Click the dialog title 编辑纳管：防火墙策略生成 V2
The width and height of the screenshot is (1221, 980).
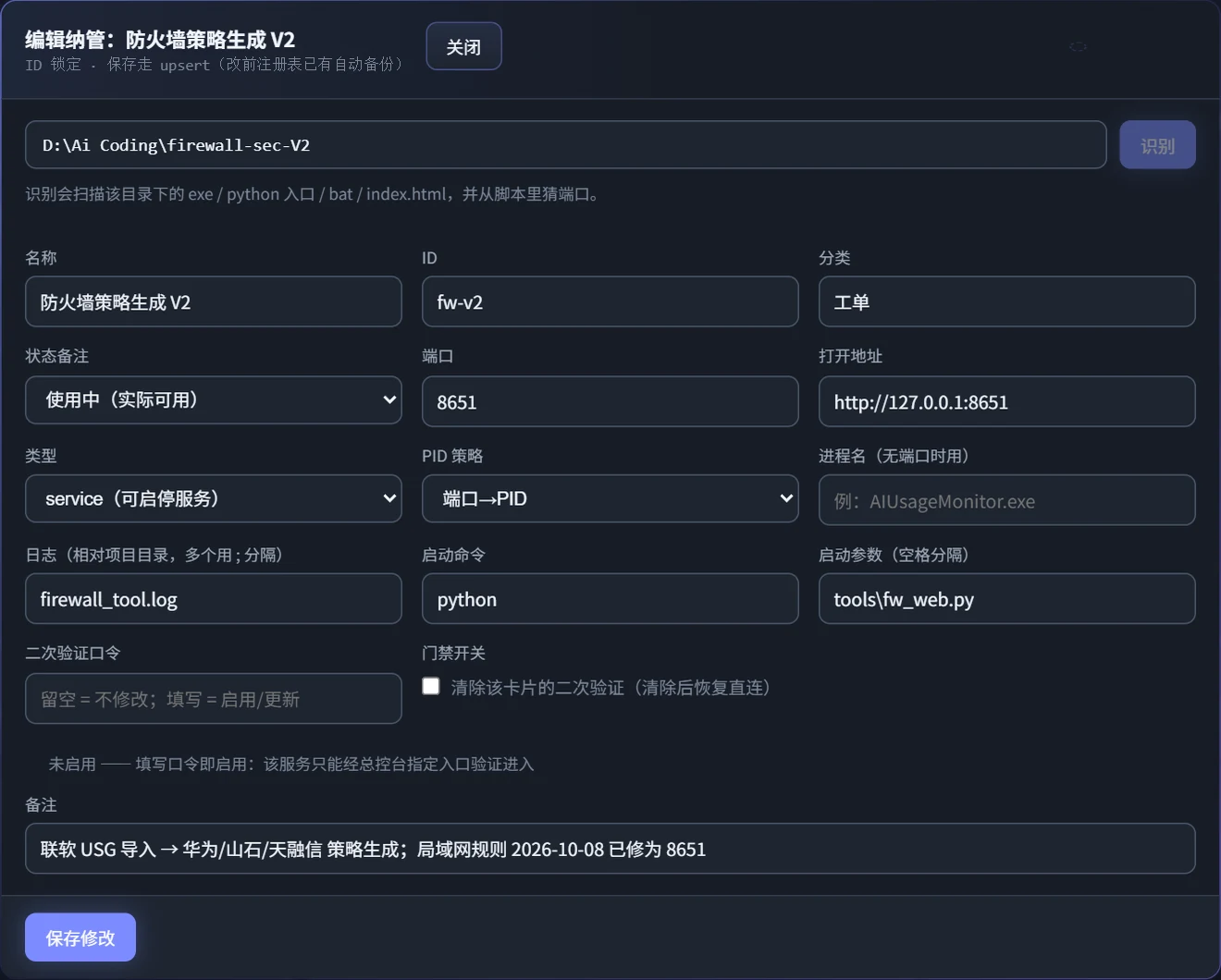point(160,40)
